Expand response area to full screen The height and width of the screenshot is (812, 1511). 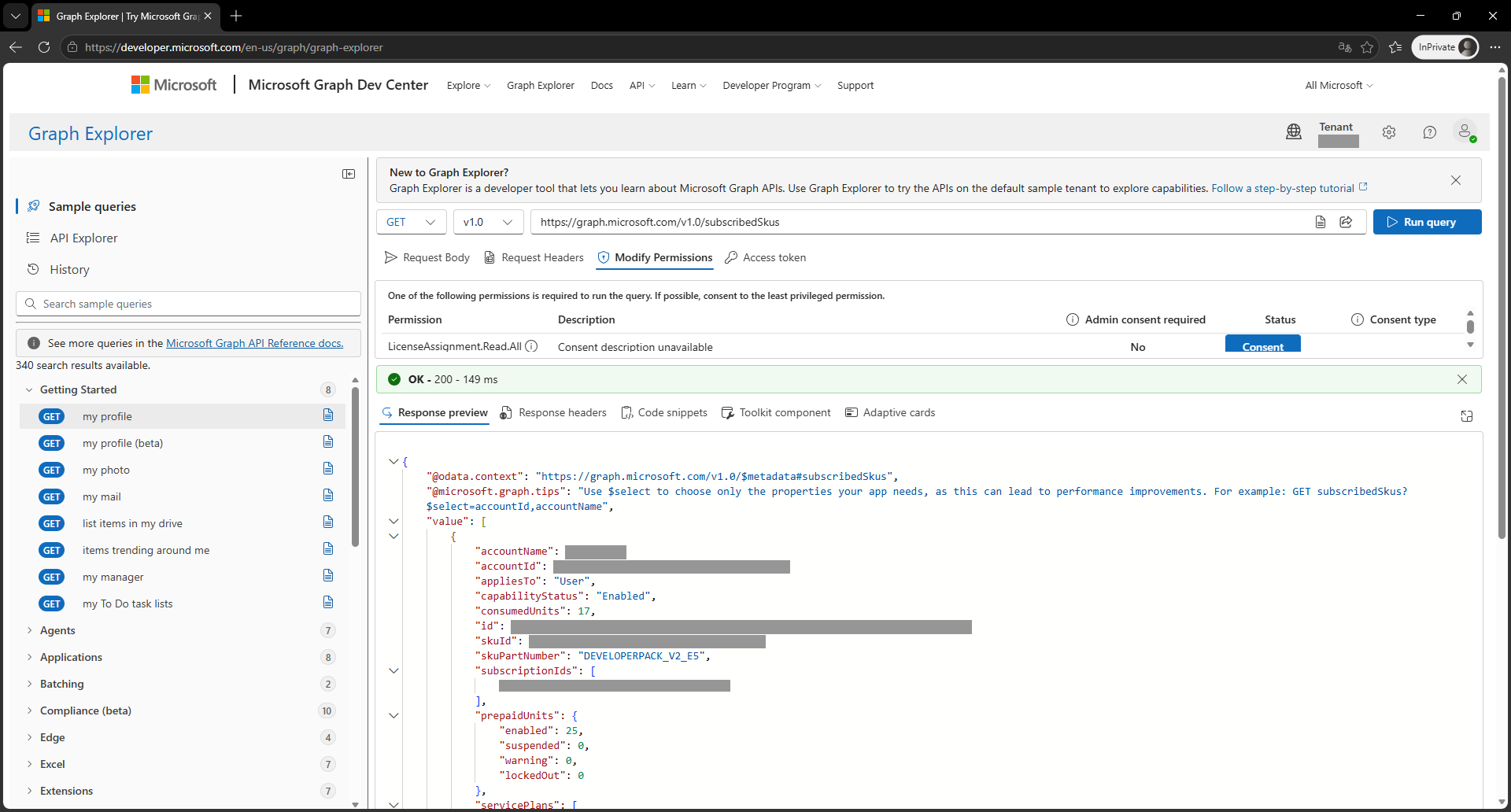[x=1467, y=415]
